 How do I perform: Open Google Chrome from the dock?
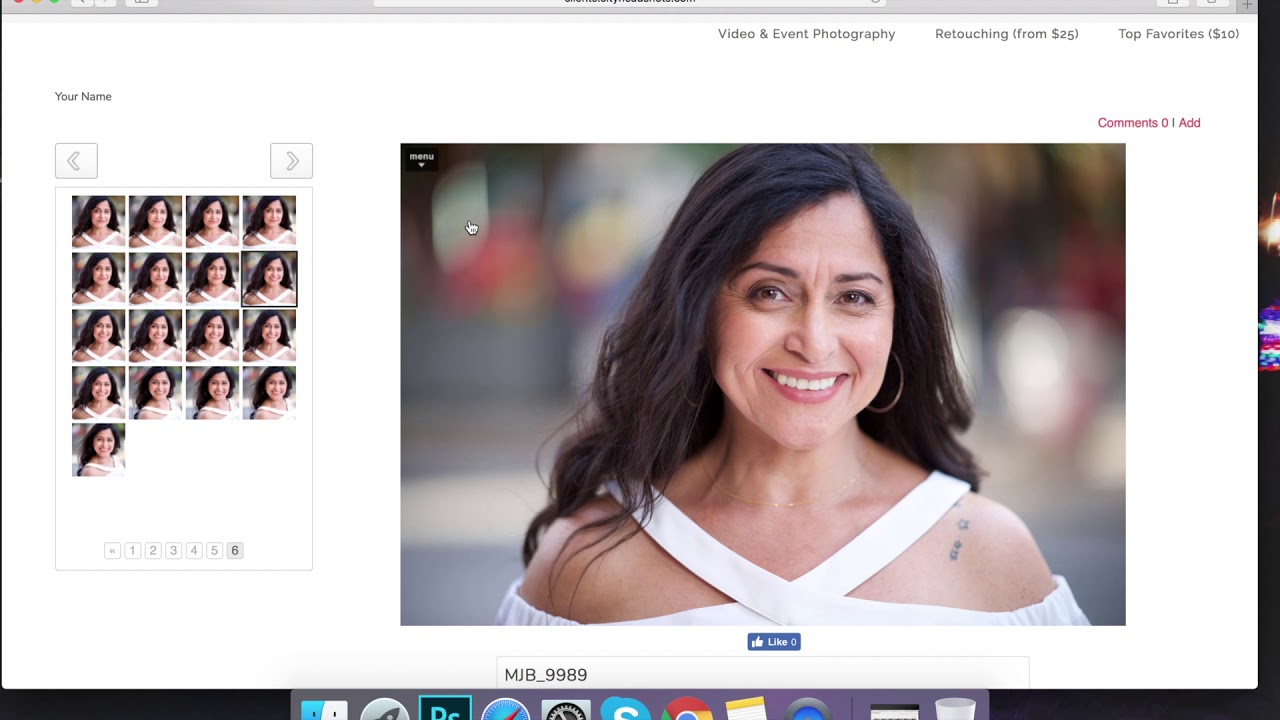point(686,708)
